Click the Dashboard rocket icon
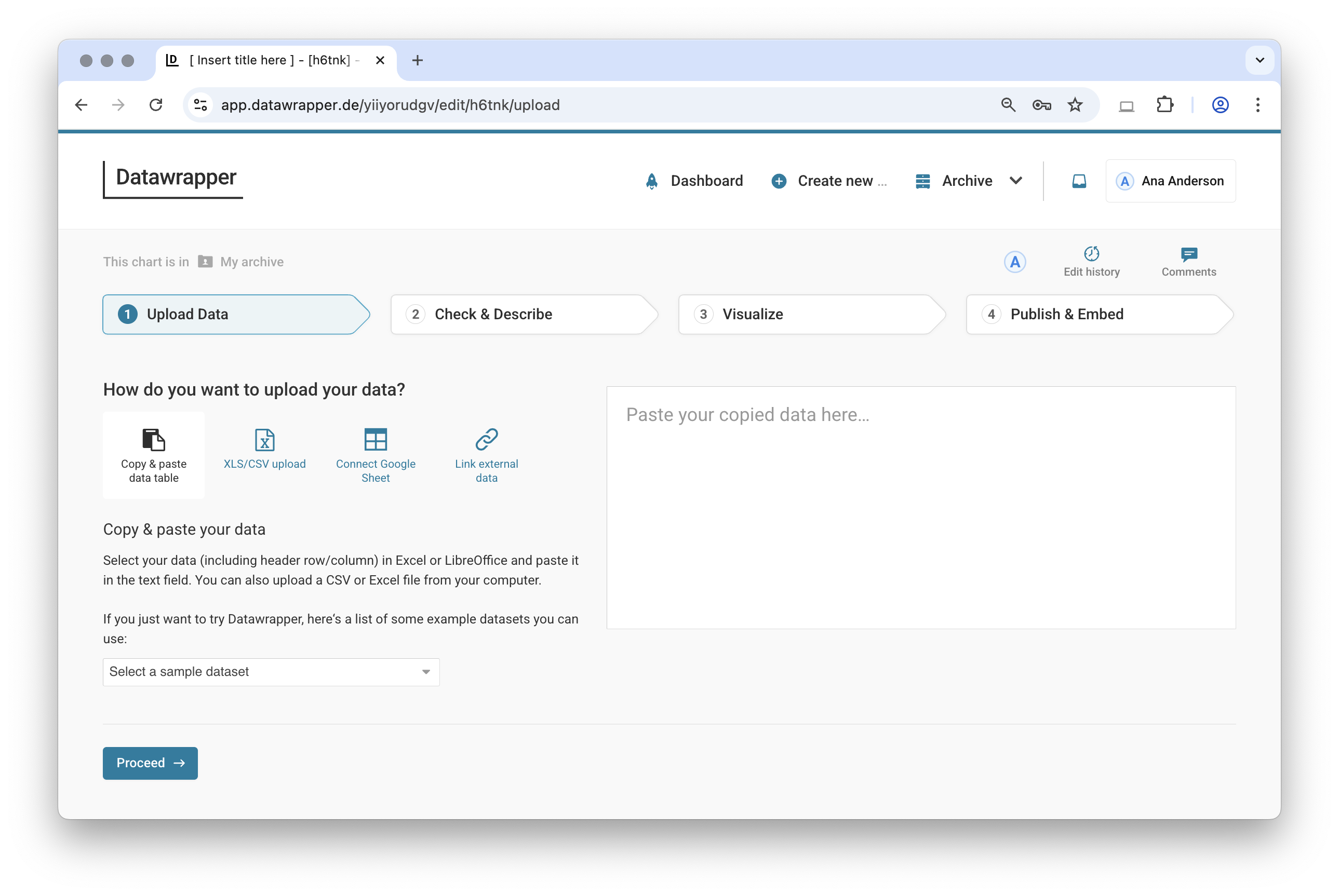The image size is (1339, 896). (x=652, y=181)
